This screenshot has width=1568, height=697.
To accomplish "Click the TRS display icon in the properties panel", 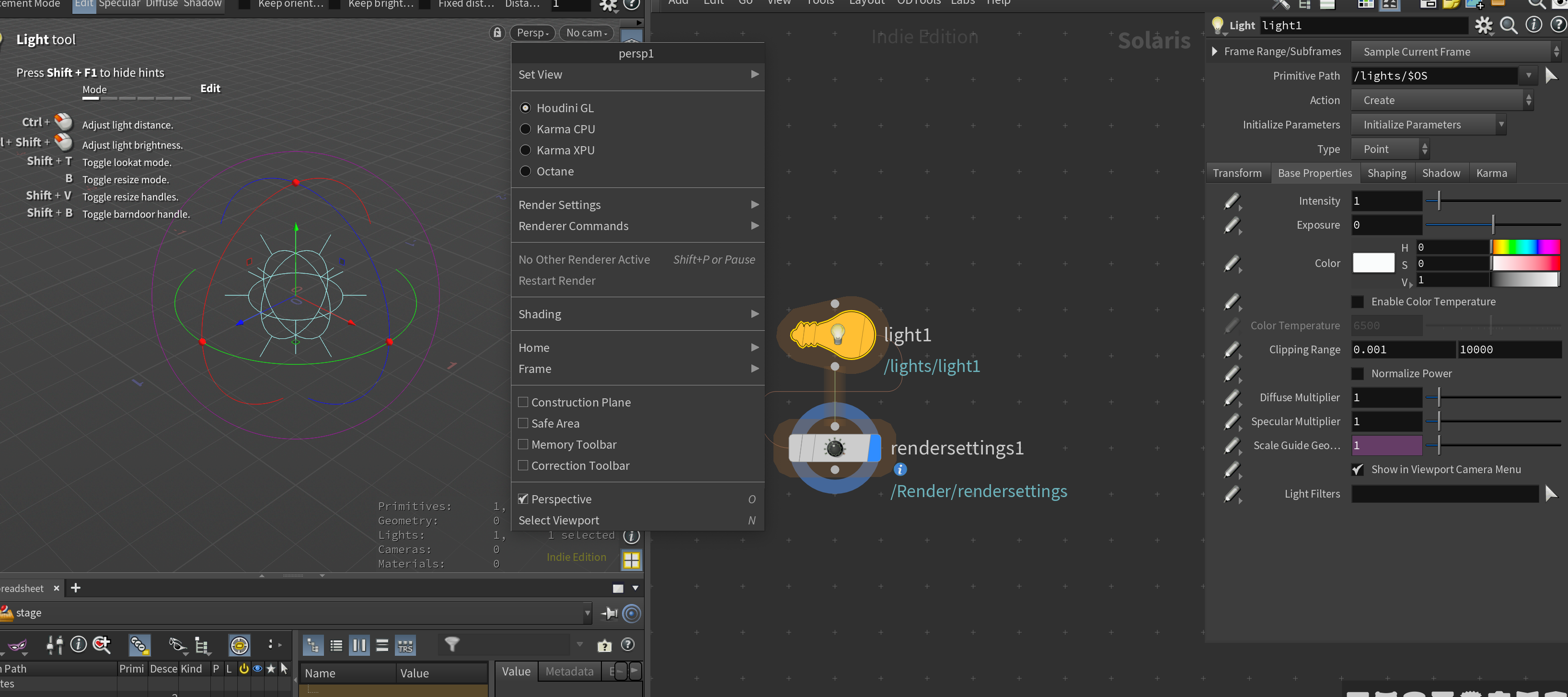I will pos(405,645).
